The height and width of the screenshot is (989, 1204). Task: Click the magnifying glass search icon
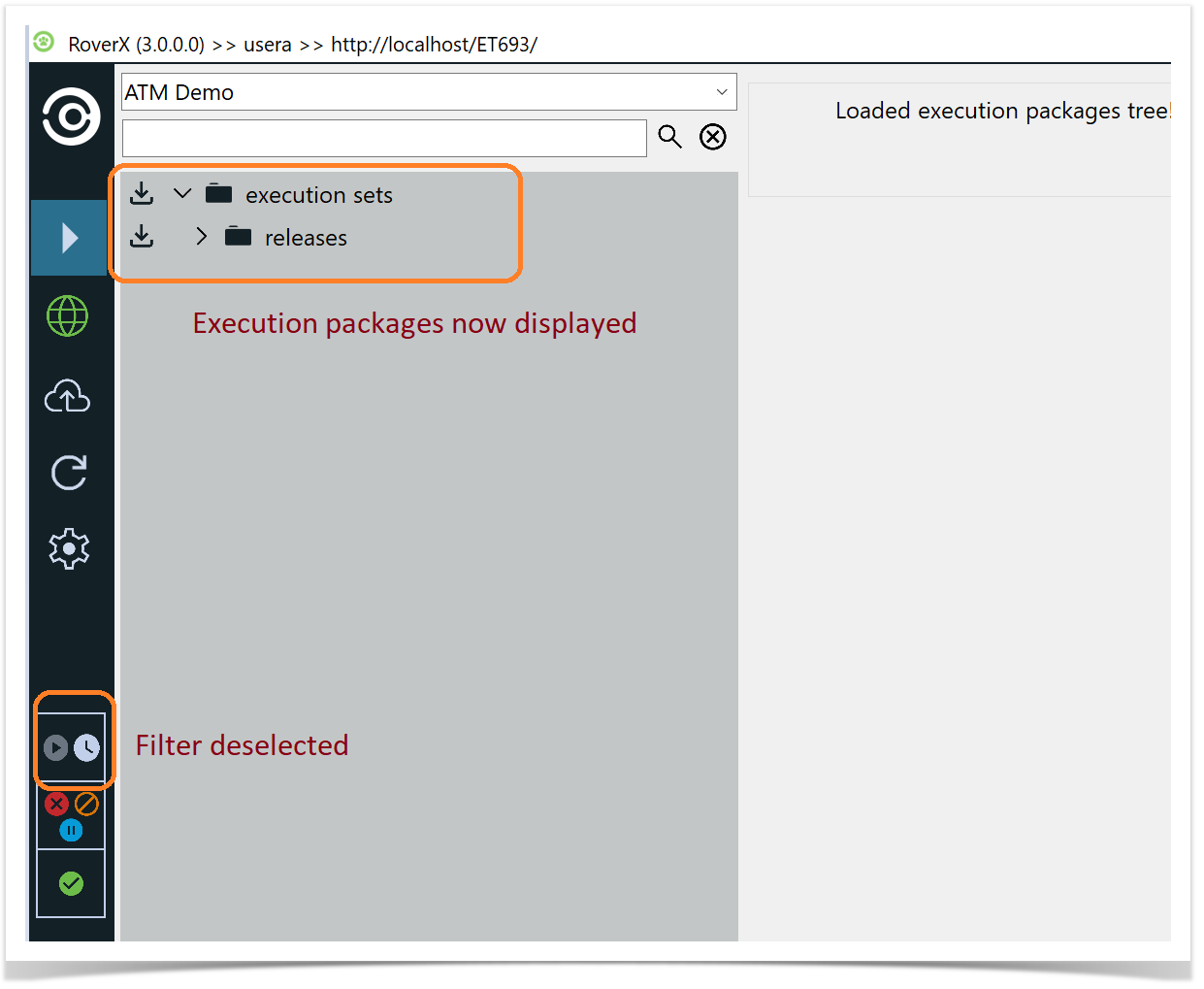669,137
